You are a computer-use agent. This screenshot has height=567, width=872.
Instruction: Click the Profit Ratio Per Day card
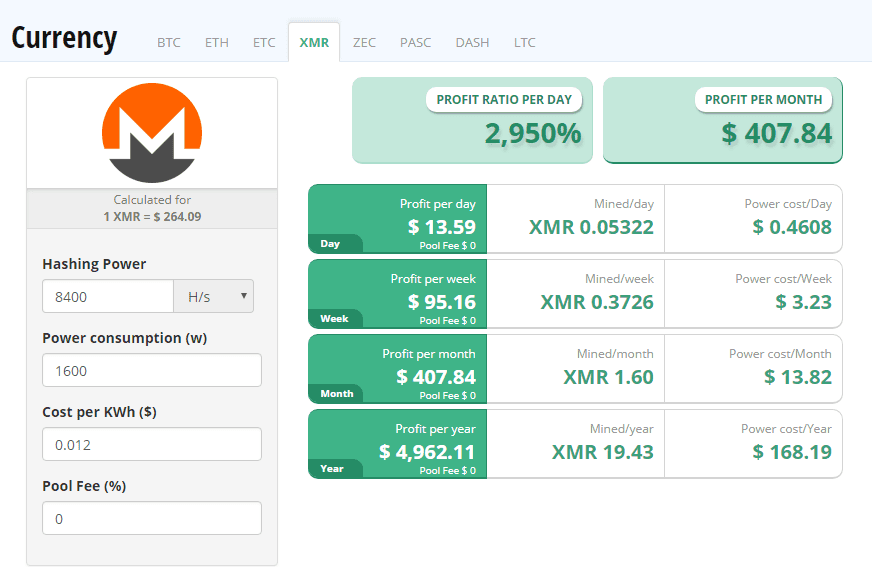pos(472,121)
